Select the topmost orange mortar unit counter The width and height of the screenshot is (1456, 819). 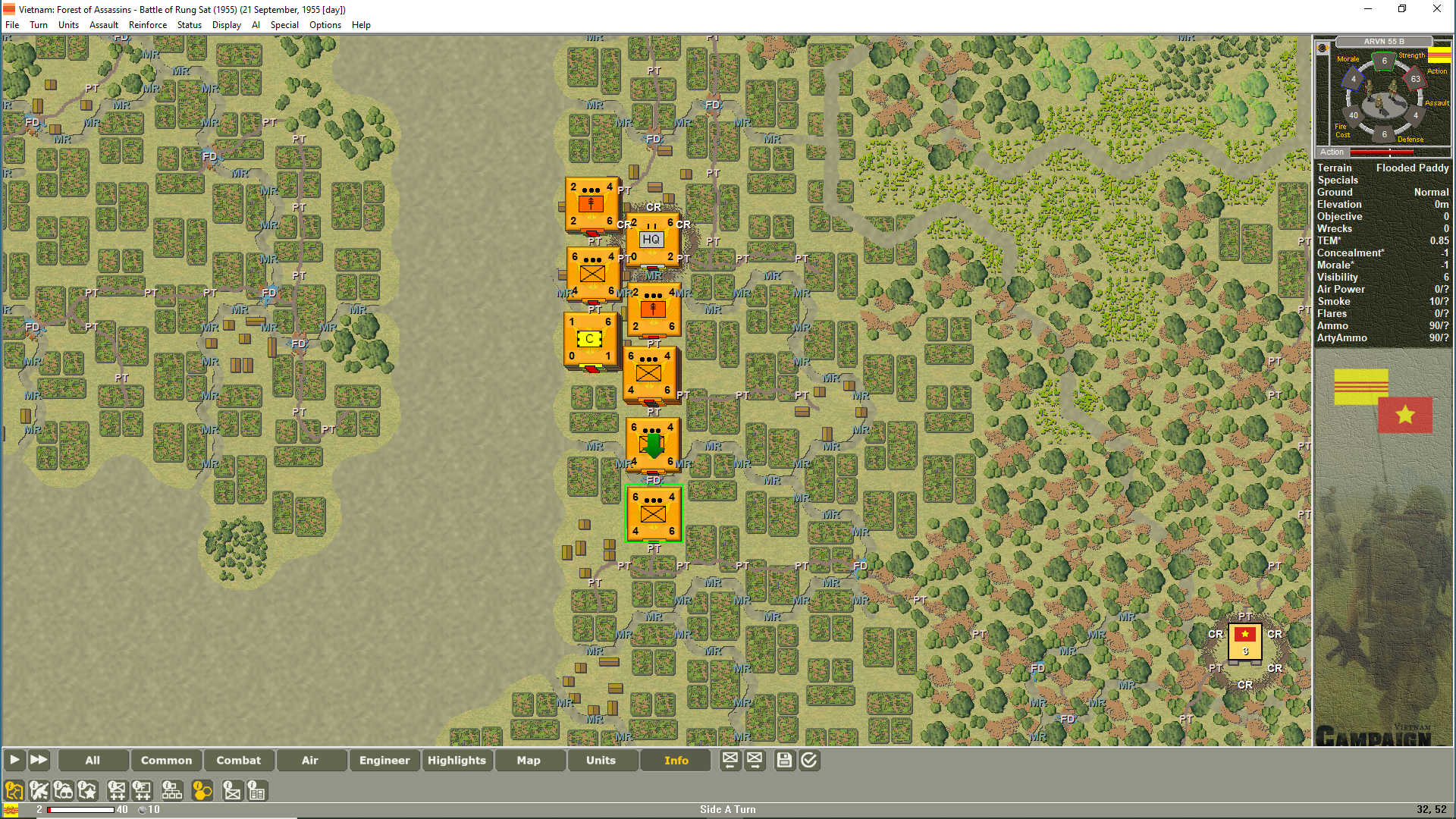[x=591, y=204]
